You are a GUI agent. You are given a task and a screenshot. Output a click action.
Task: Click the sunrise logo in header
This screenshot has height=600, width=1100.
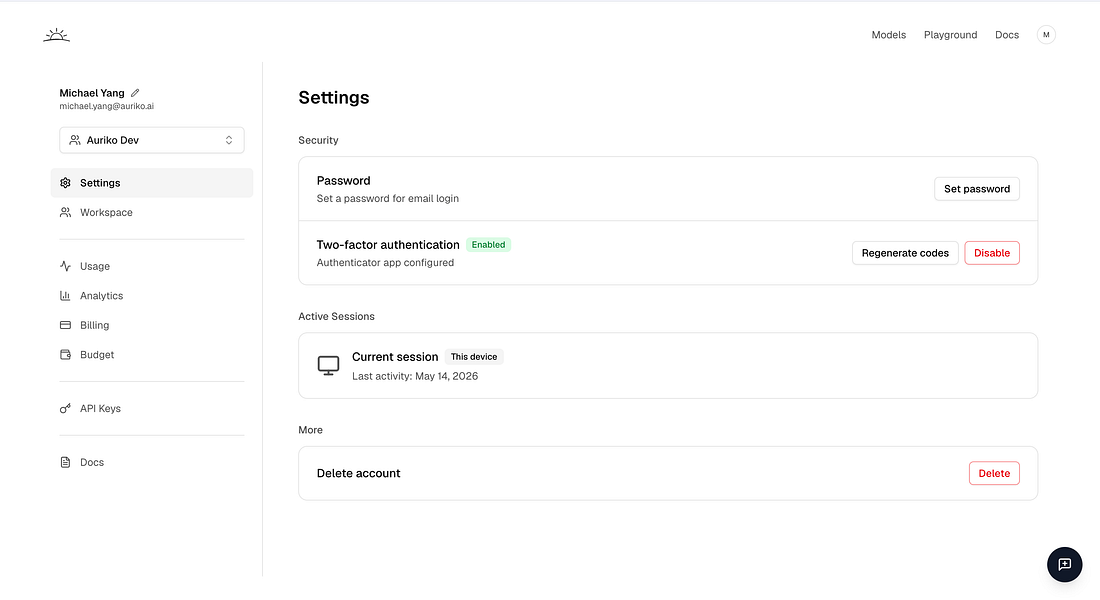pos(56,35)
